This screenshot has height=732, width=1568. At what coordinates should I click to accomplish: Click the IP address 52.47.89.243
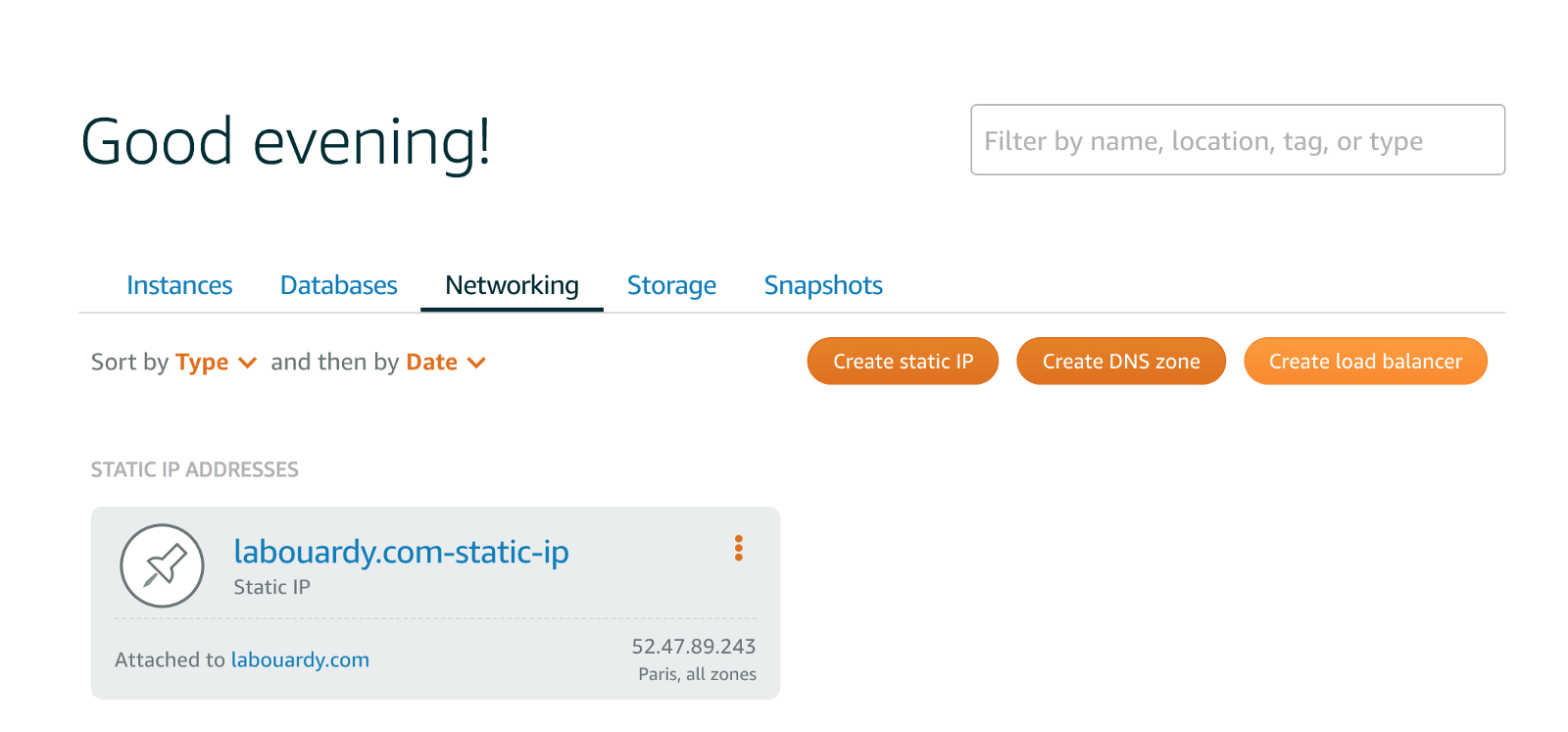point(693,647)
